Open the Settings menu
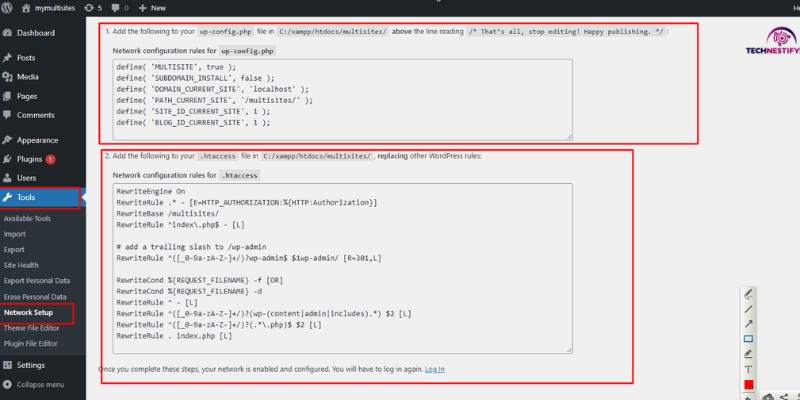This screenshot has width=800, height=400. [31, 365]
